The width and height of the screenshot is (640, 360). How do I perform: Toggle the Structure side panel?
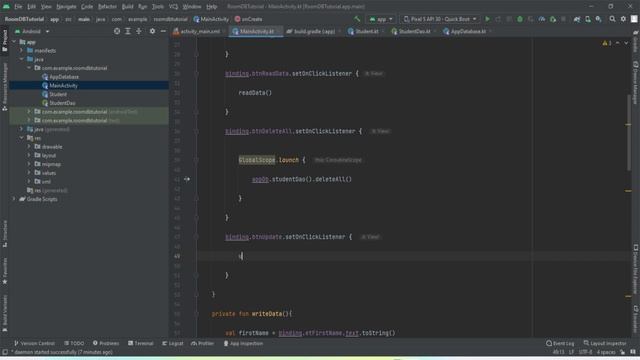(4, 233)
